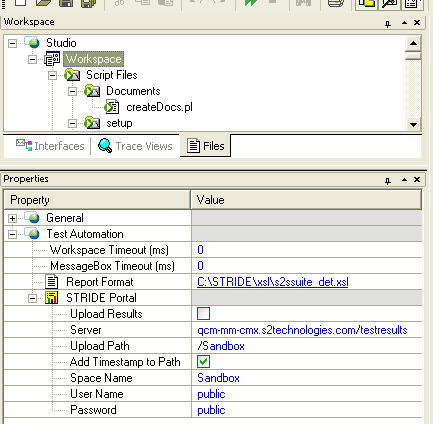The width and height of the screenshot is (433, 424).
Task: Click the workspace tree scroll down arrow
Action: 413,125
